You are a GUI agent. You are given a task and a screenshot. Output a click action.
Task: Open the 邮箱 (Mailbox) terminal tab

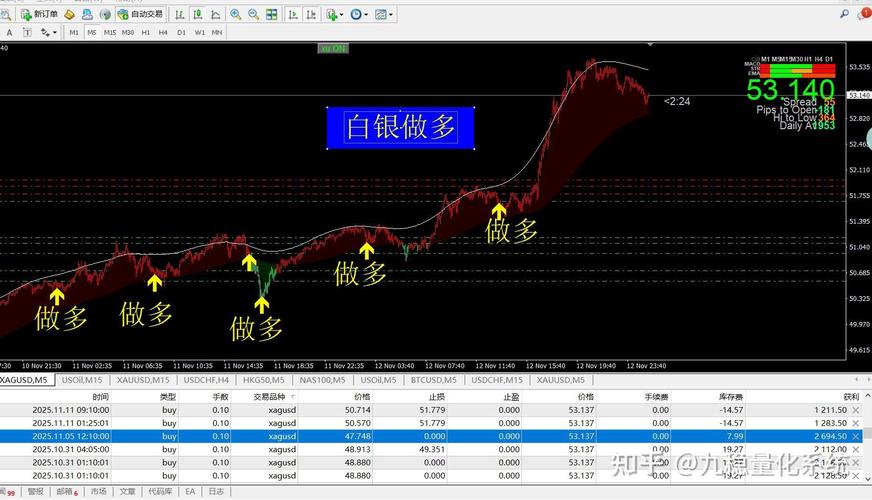tap(67, 492)
